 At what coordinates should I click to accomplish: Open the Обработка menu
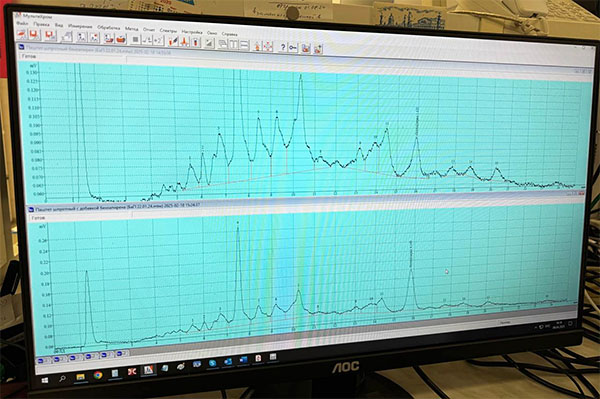(x=108, y=28)
